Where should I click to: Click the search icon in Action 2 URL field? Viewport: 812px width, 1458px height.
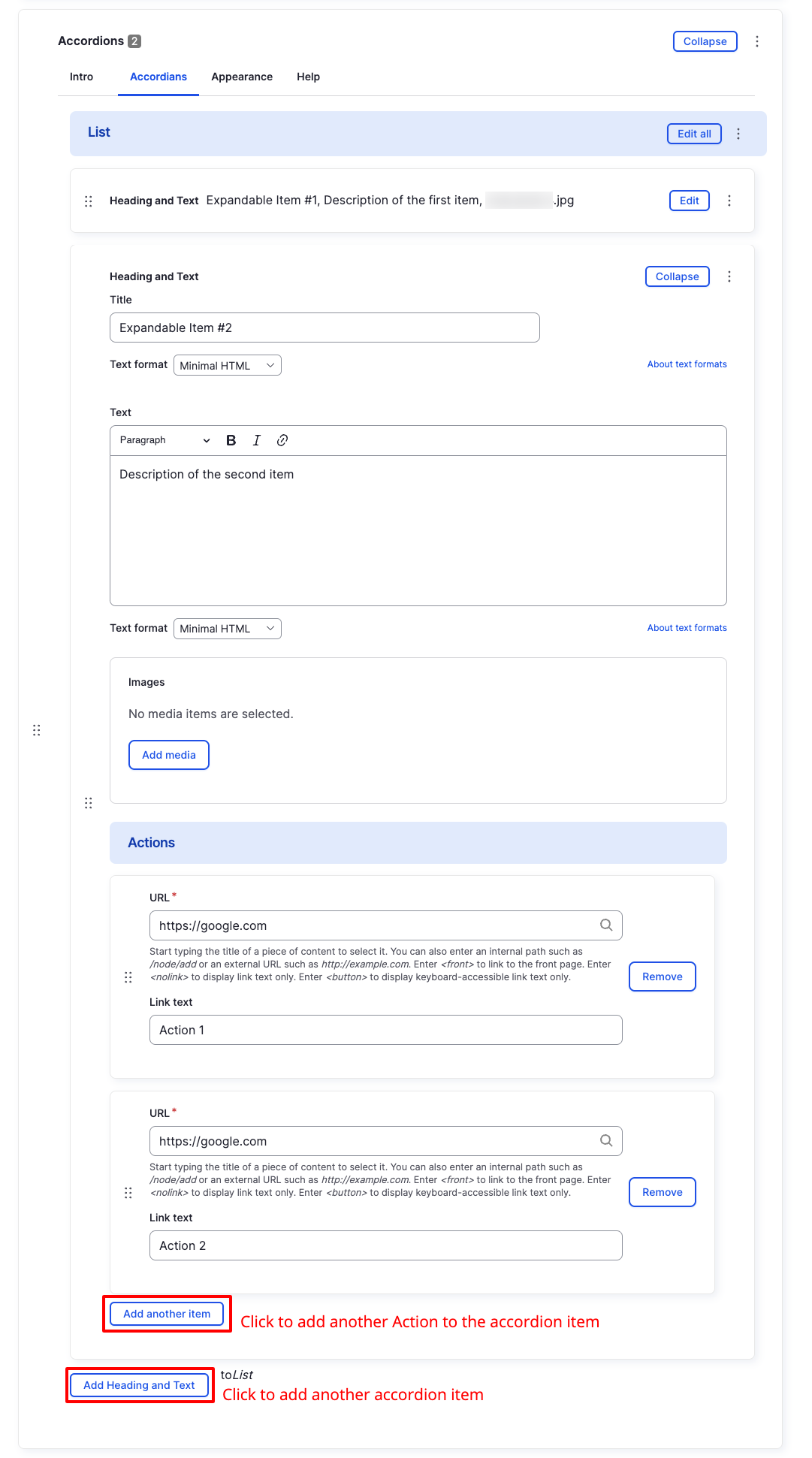[x=605, y=1140]
